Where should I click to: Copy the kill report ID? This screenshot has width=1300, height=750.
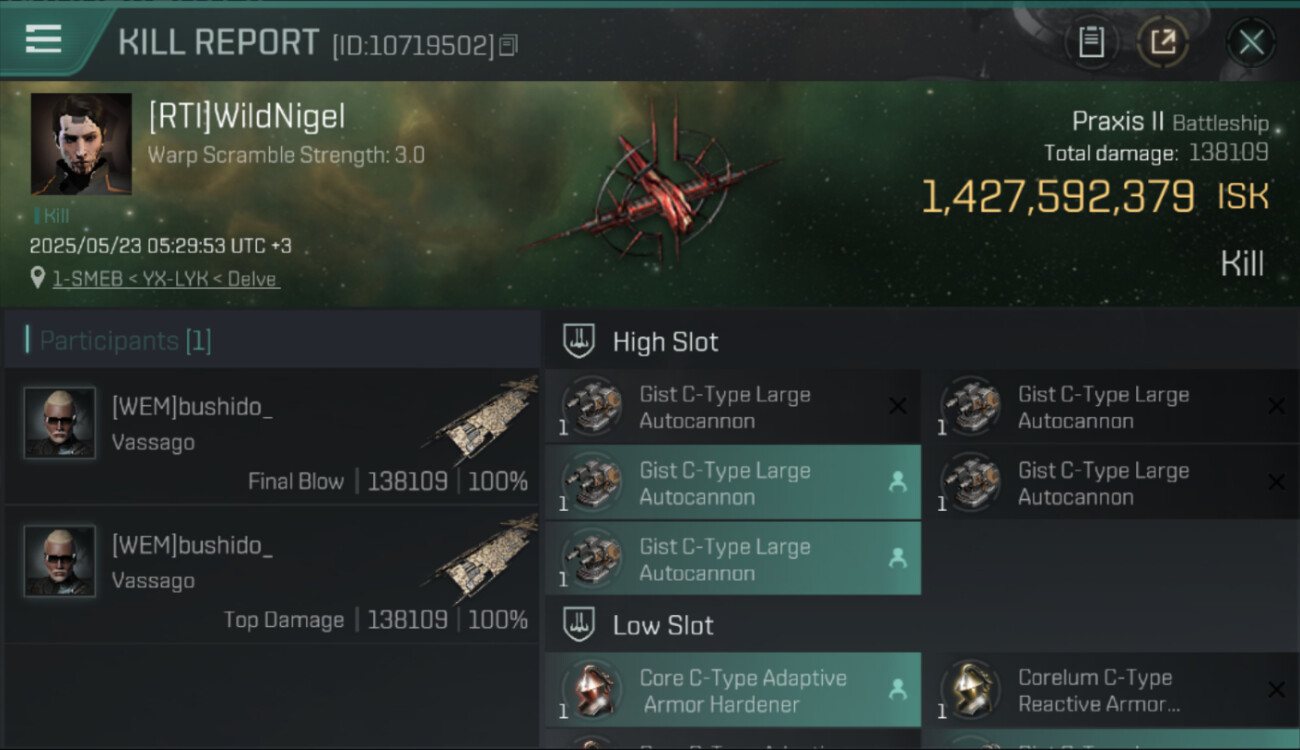509,46
